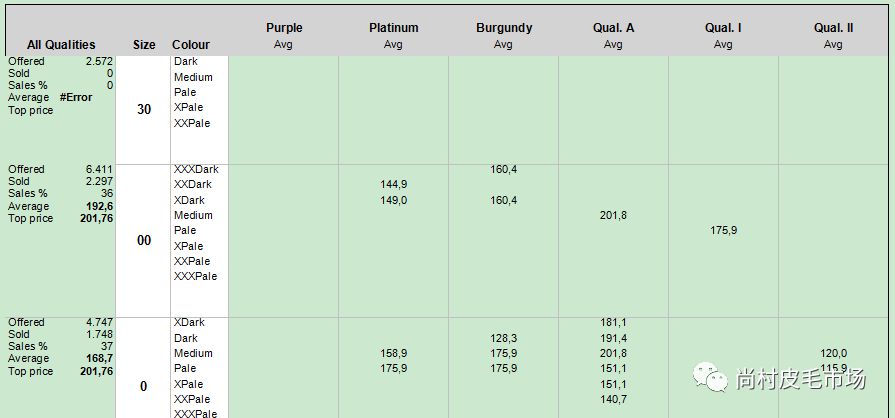Select the size 00 cell
895x418 pixels.
[x=144, y=240]
